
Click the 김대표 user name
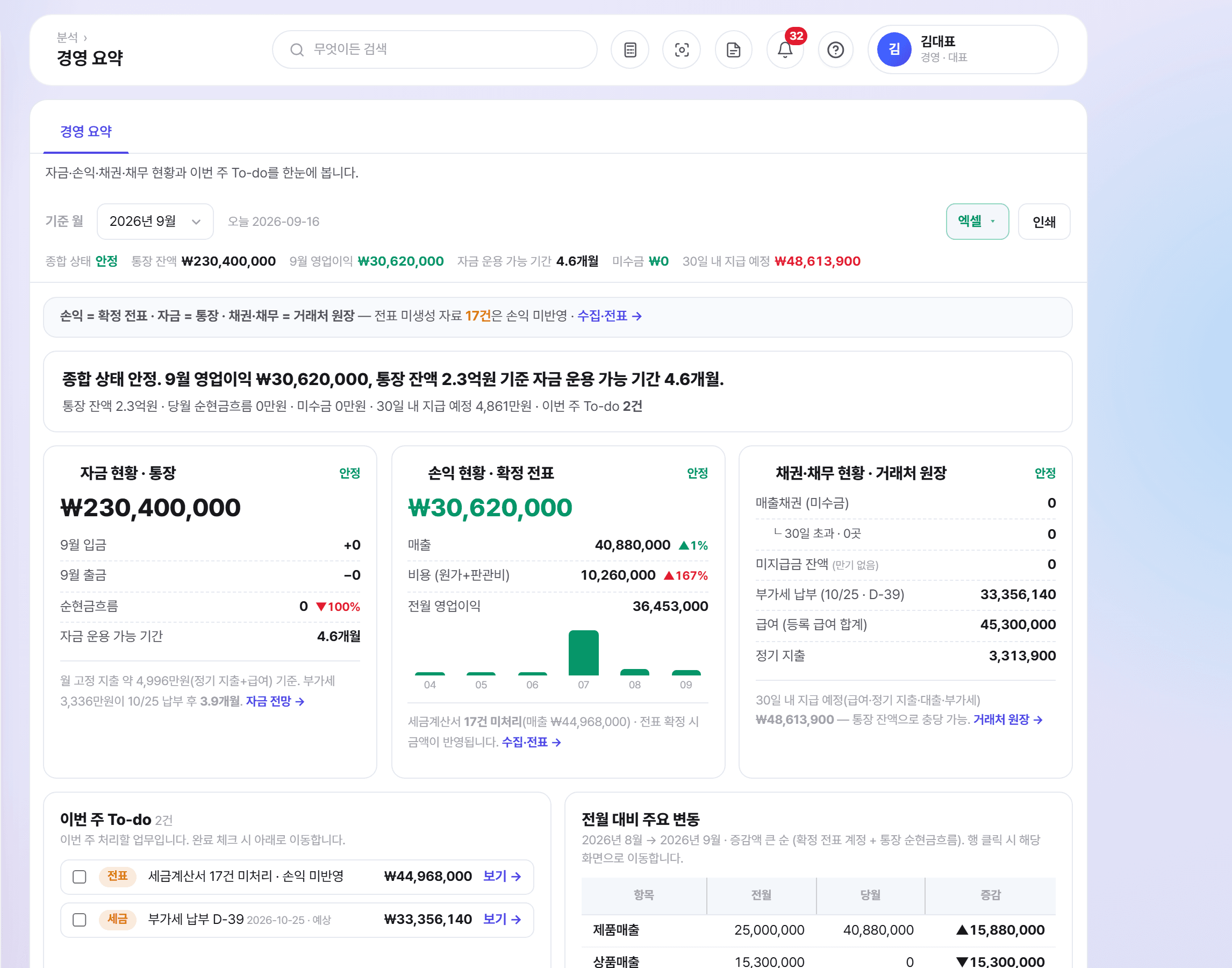938,41
